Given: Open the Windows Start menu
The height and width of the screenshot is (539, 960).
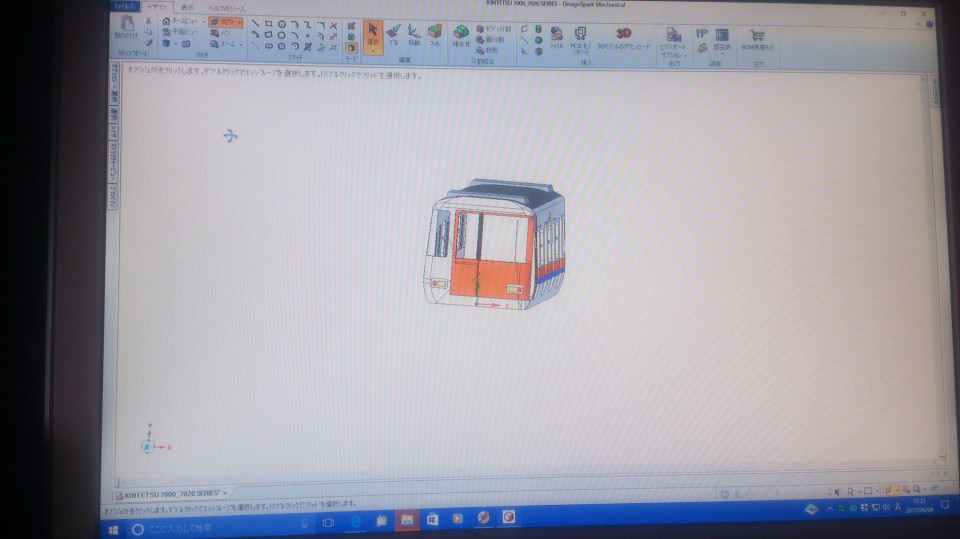Looking at the screenshot, I should coord(113,529).
